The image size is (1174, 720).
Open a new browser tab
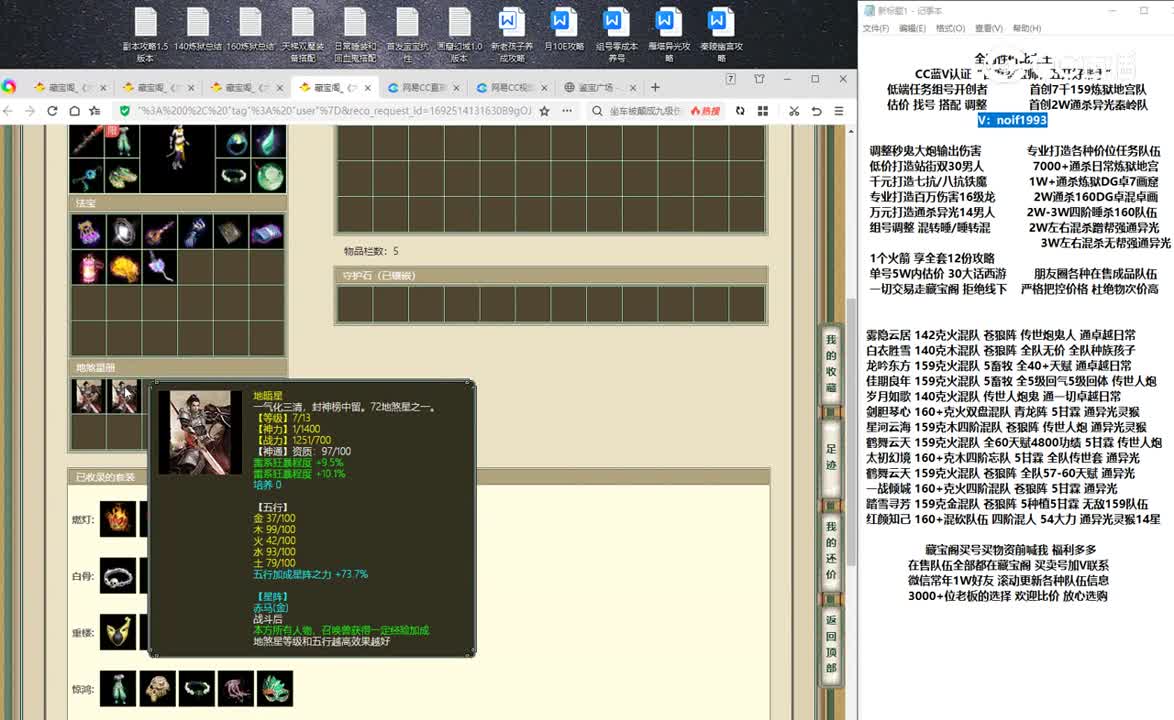(x=655, y=88)
